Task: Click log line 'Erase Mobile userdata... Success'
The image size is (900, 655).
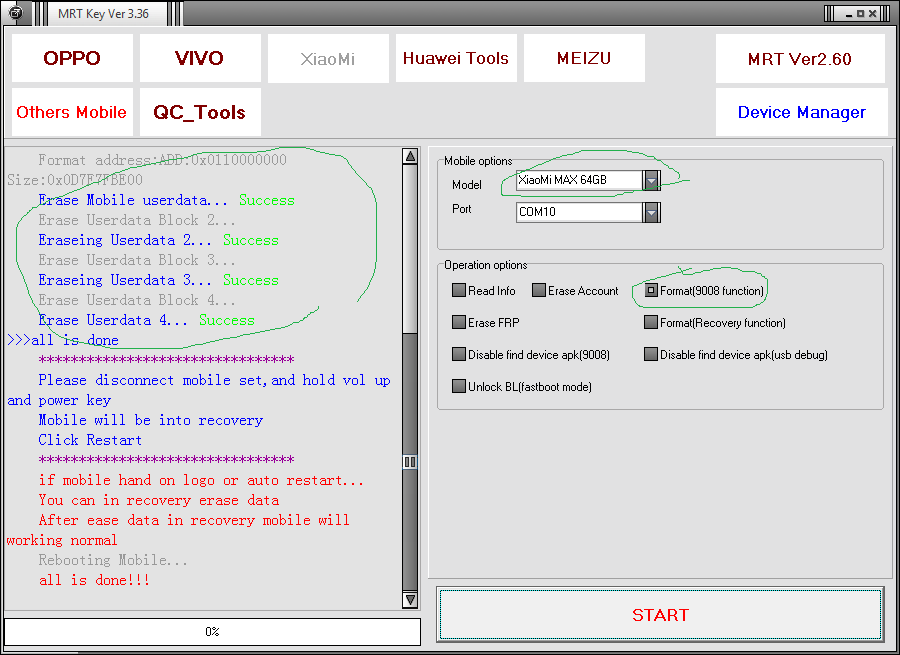Action: (166, 200)
